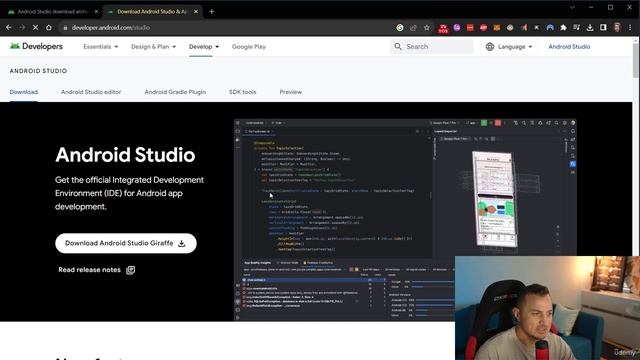
Task: Expand the Develop dropdown menu
Action: (204, 47)
